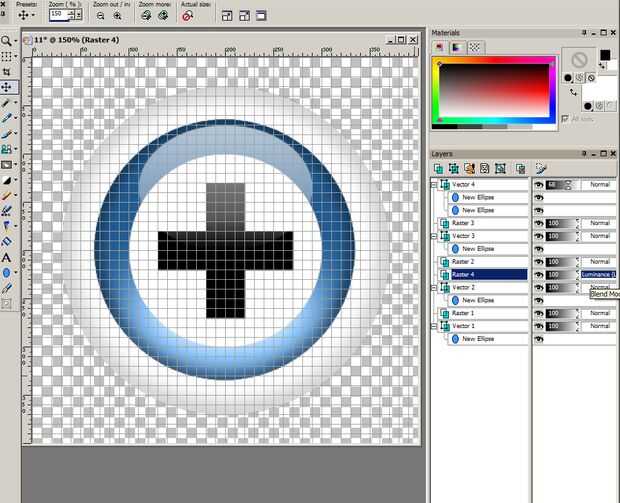
Task: Click the Zoom more in icon
Action: (x=163, y=16)
